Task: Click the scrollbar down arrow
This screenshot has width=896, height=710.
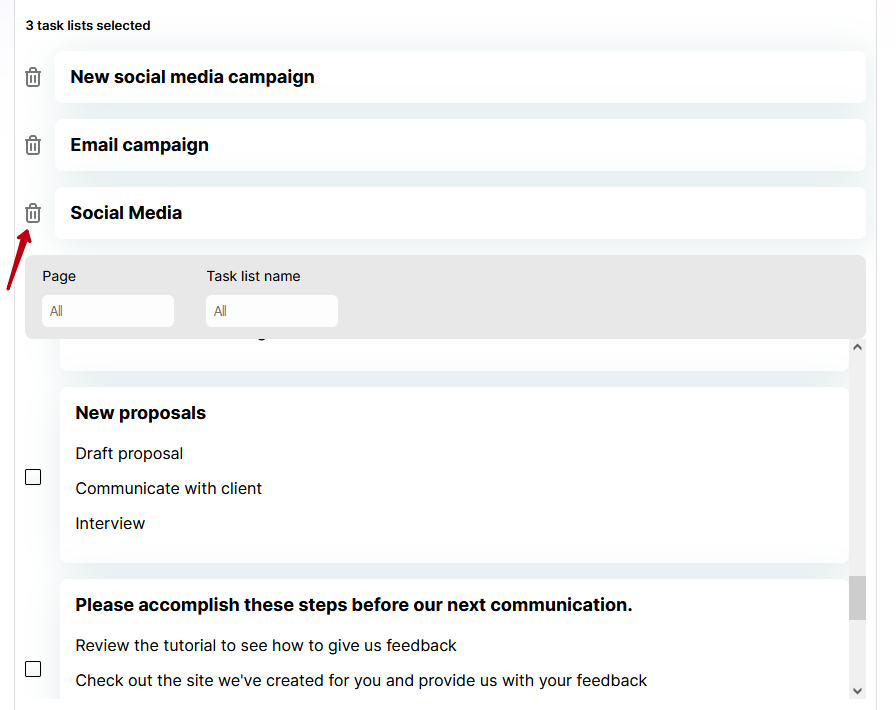Action: (857, 691)
